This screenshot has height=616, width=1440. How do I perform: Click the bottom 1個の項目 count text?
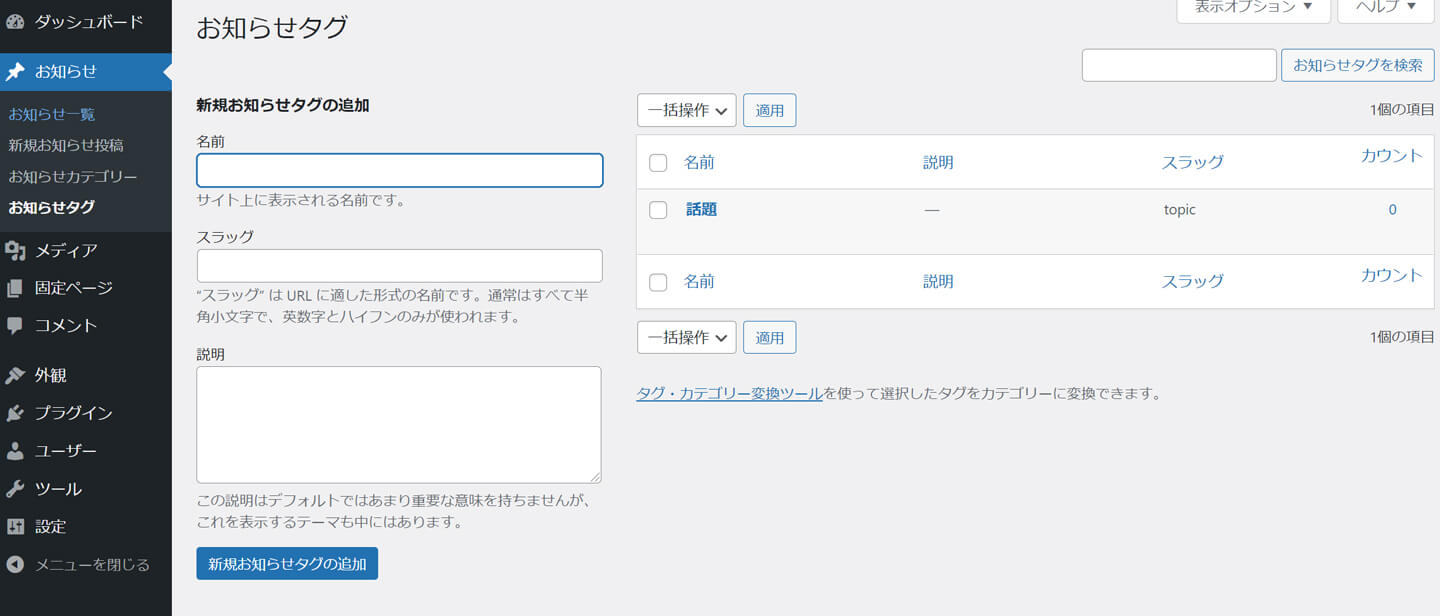pyautogui.click(x=1402, y=337)
